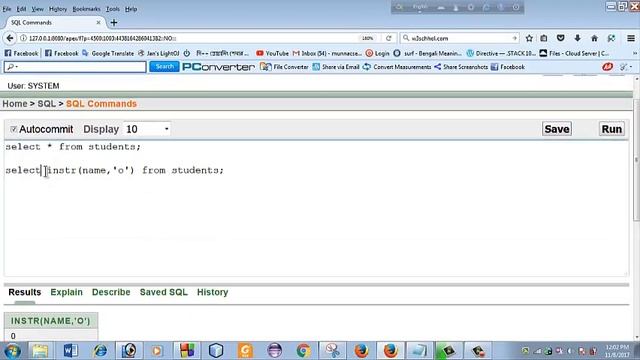Click the SQL breadcrumb link

click(x=47, y=104)
